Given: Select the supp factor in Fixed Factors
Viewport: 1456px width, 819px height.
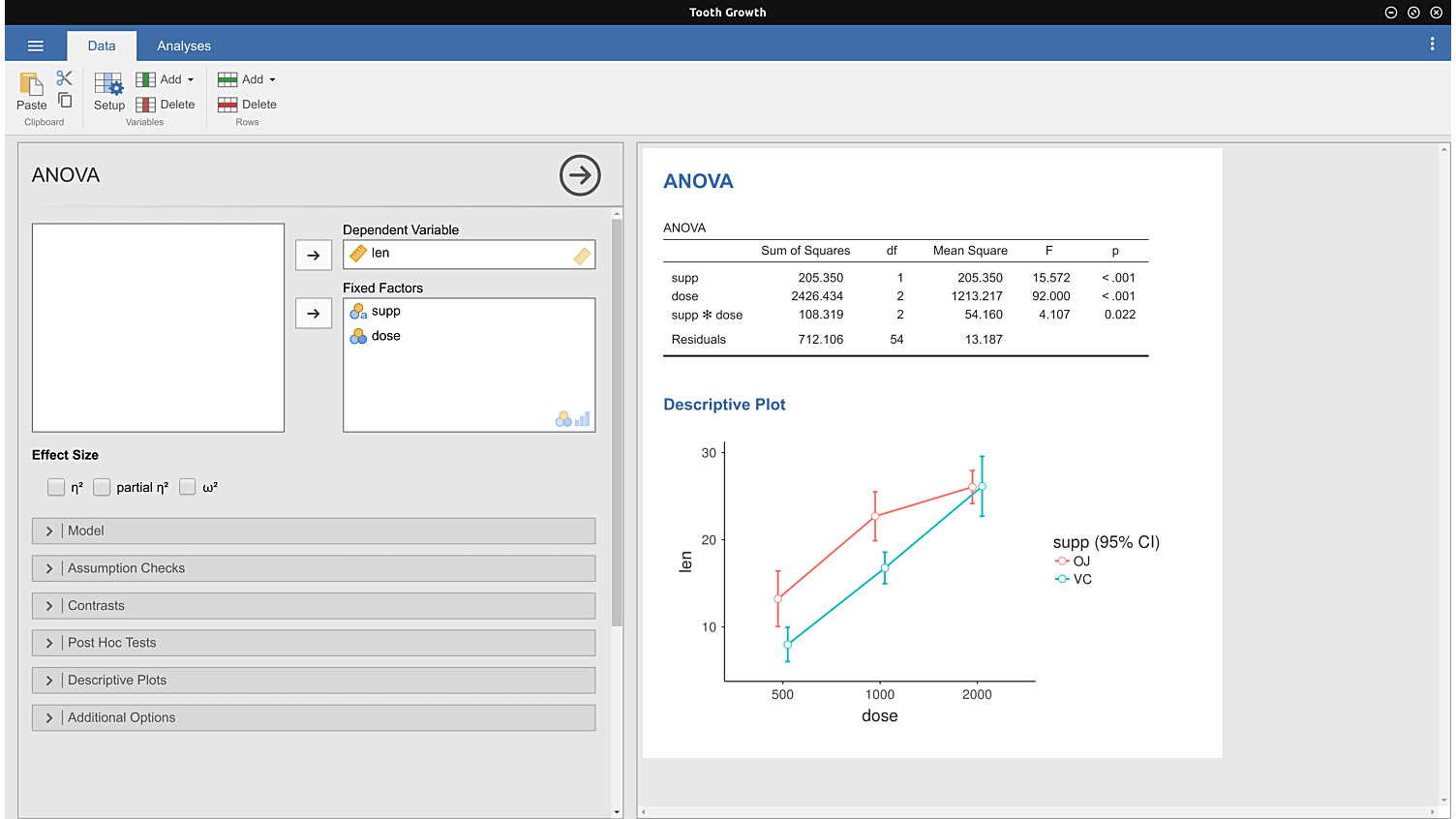Looking at the screenshot, I should coord(385,311).
